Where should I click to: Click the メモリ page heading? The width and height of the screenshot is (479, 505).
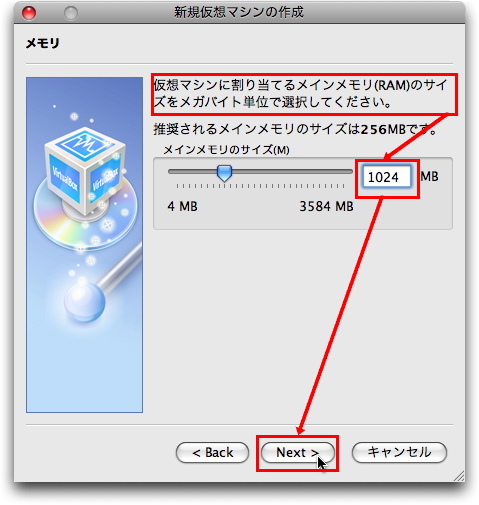pyautogui.click(x=43, y=43)
